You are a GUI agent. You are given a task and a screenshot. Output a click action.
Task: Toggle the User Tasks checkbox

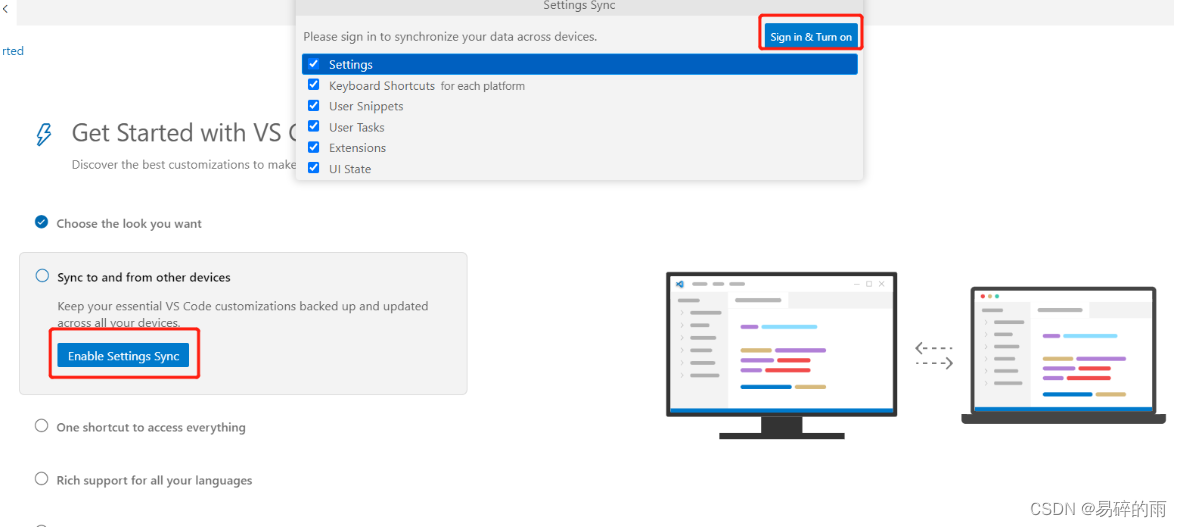[314, 127]
